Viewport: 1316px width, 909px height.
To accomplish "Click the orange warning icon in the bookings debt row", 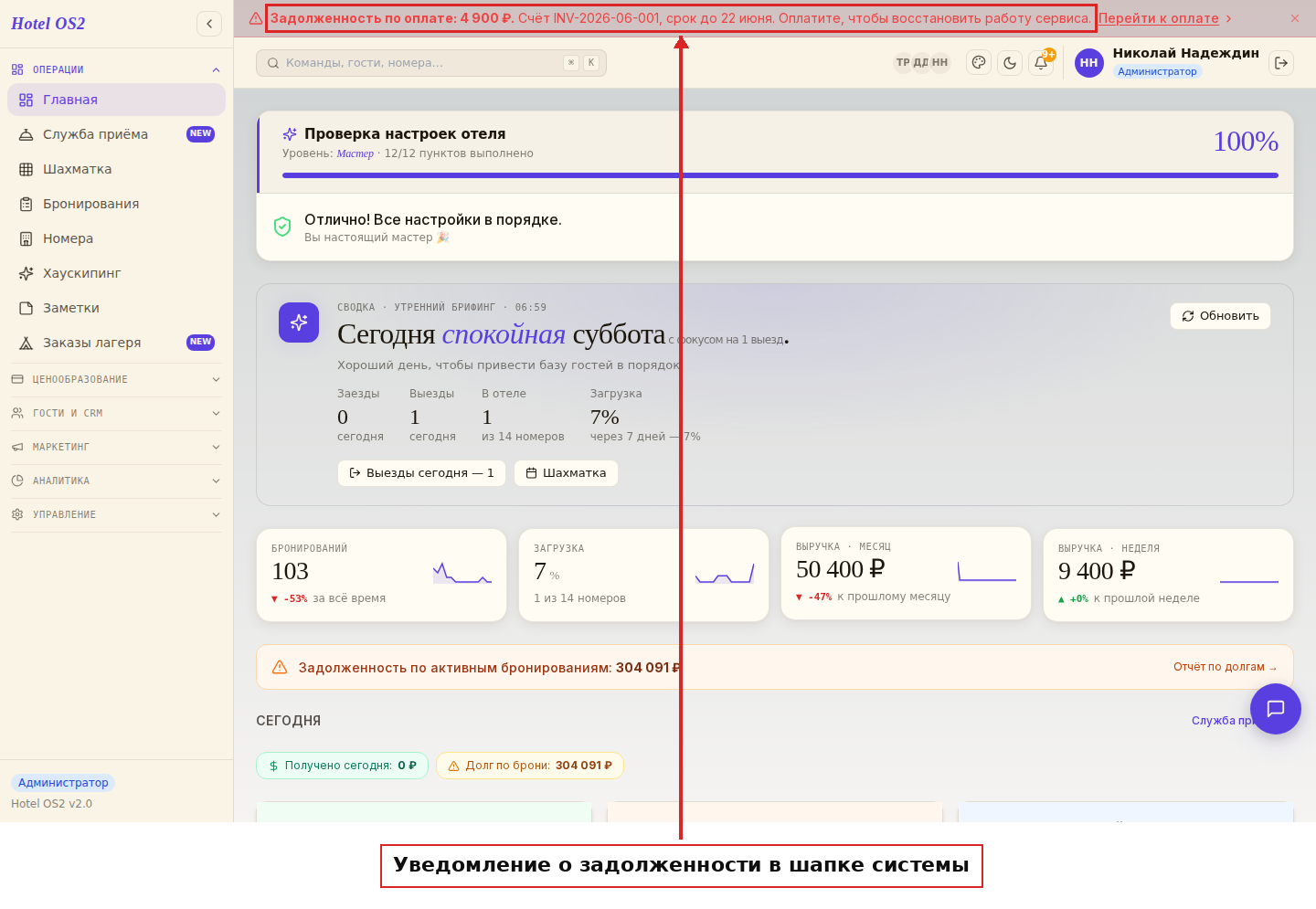I will 280,667.
